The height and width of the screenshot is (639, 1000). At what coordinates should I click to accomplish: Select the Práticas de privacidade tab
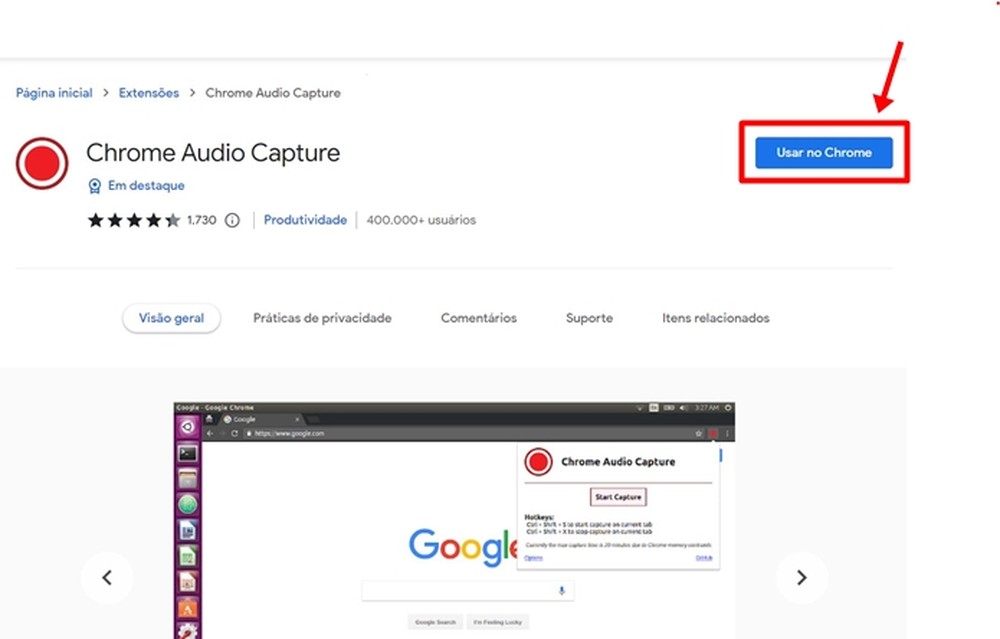click(322, 317)
